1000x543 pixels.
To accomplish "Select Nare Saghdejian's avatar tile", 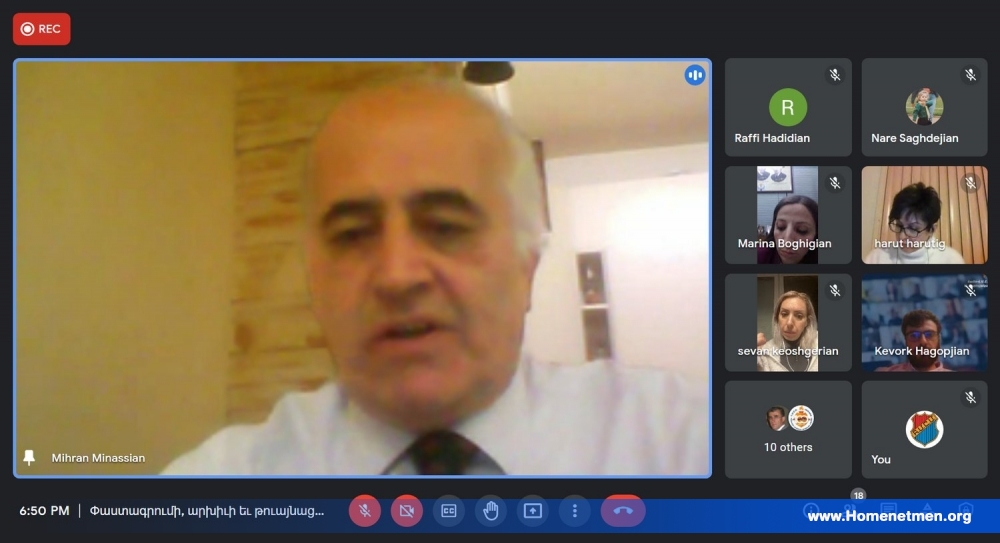I will pyautogui.click(x=924, y=107).
